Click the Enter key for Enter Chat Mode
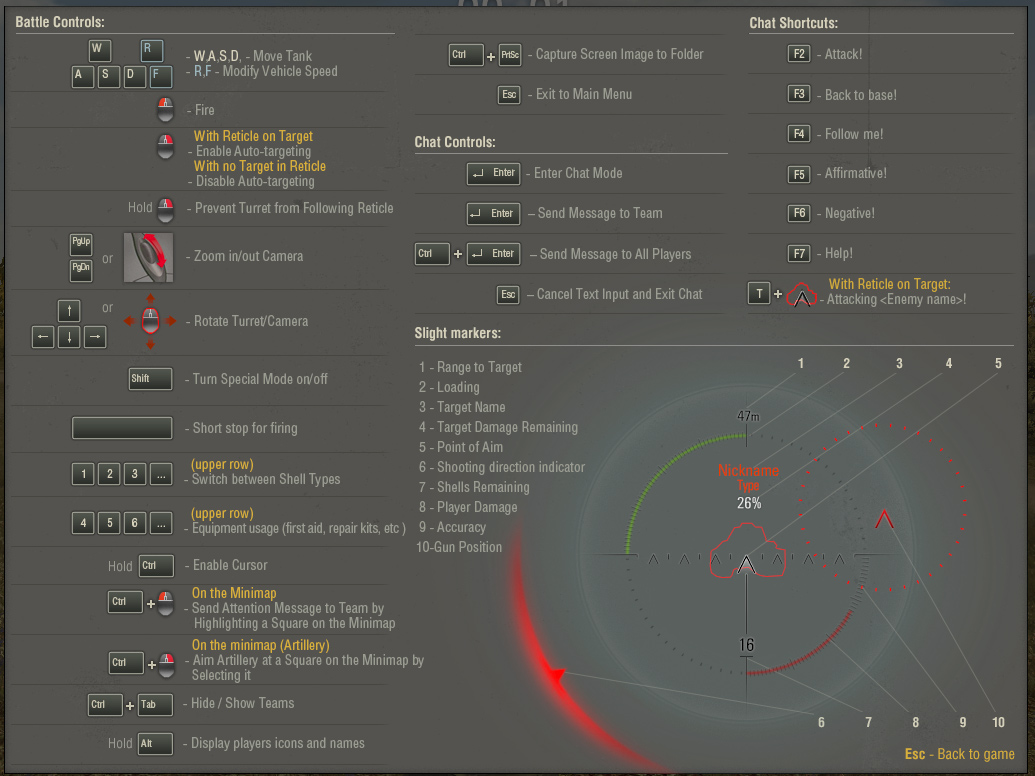This screenshot has width=1035, height=776. 494,174
